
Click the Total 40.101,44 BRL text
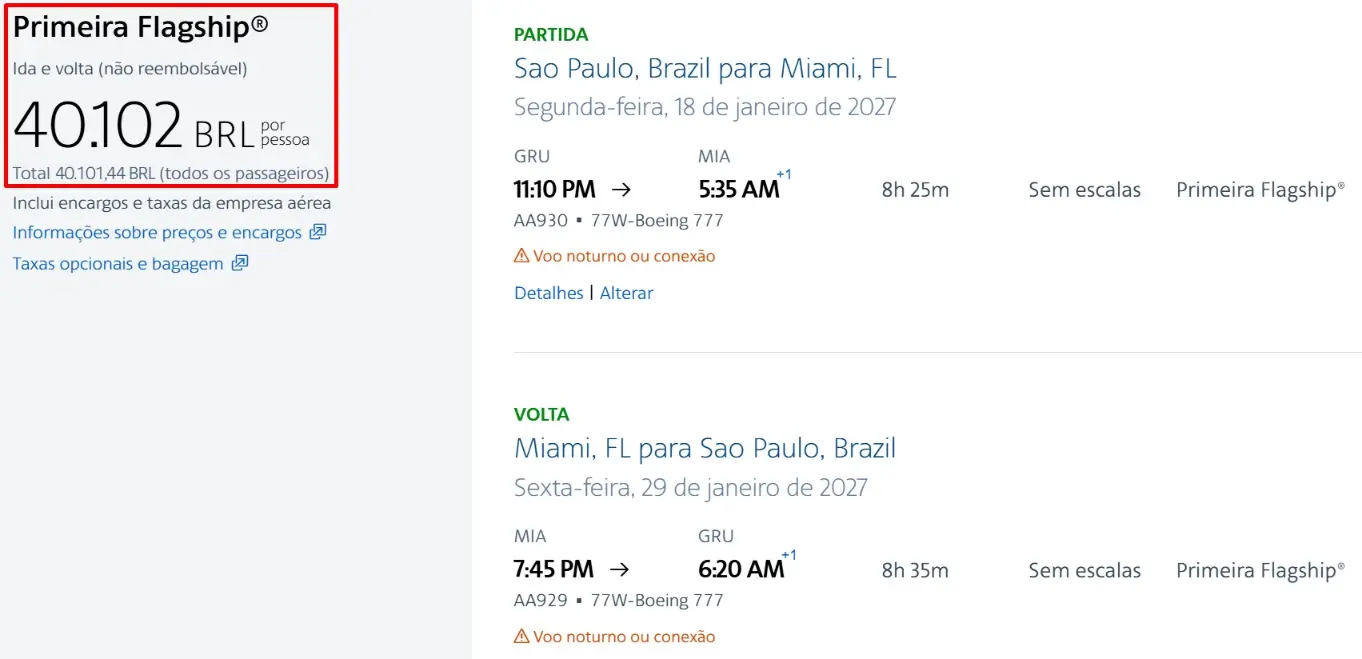click(x=171, y=174)
